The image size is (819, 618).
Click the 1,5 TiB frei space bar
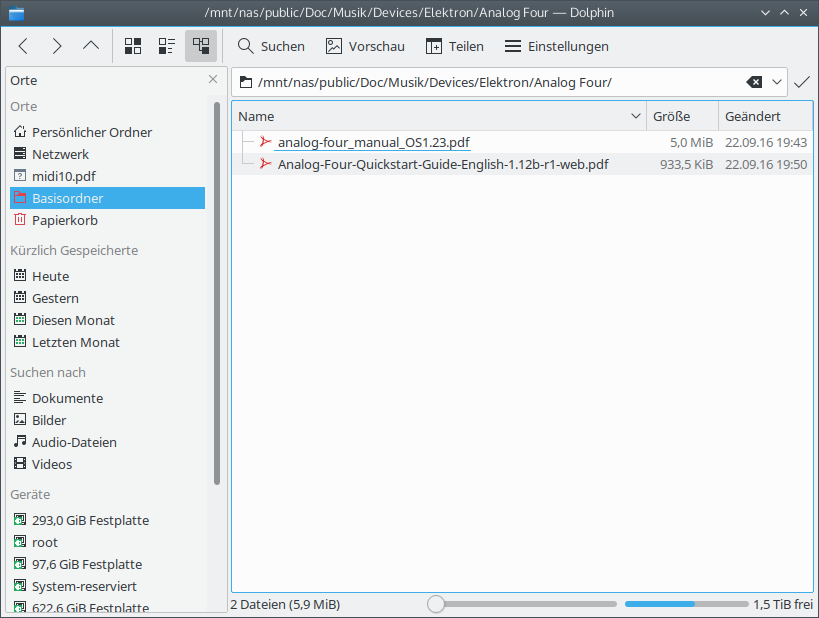pos(686,604)
